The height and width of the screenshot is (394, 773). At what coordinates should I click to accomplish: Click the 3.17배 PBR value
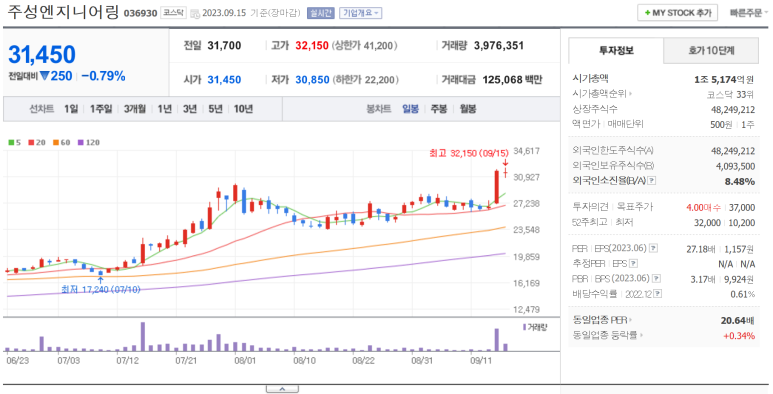[703, 279]
